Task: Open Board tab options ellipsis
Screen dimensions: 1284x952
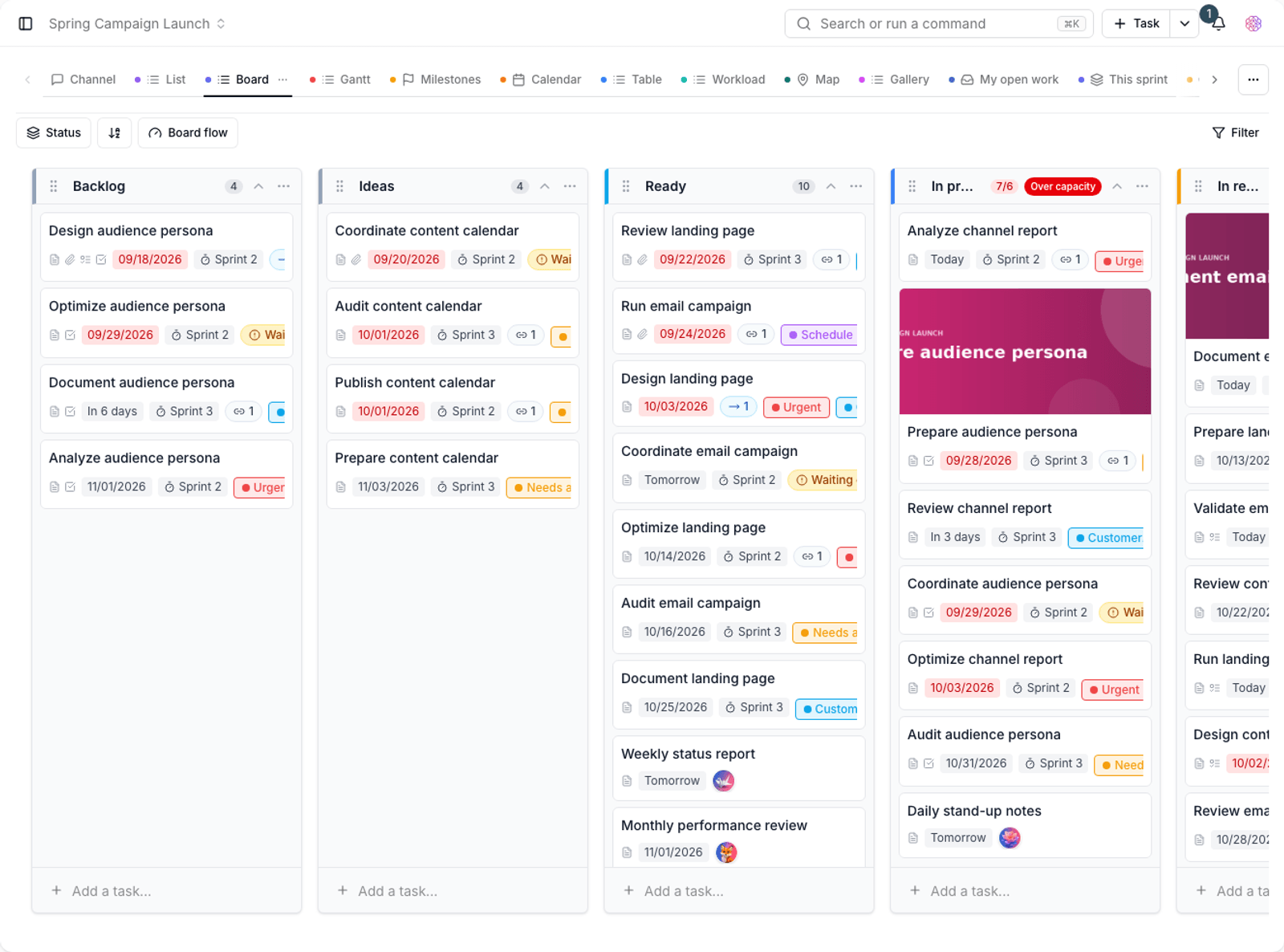Action: [282, 79]
